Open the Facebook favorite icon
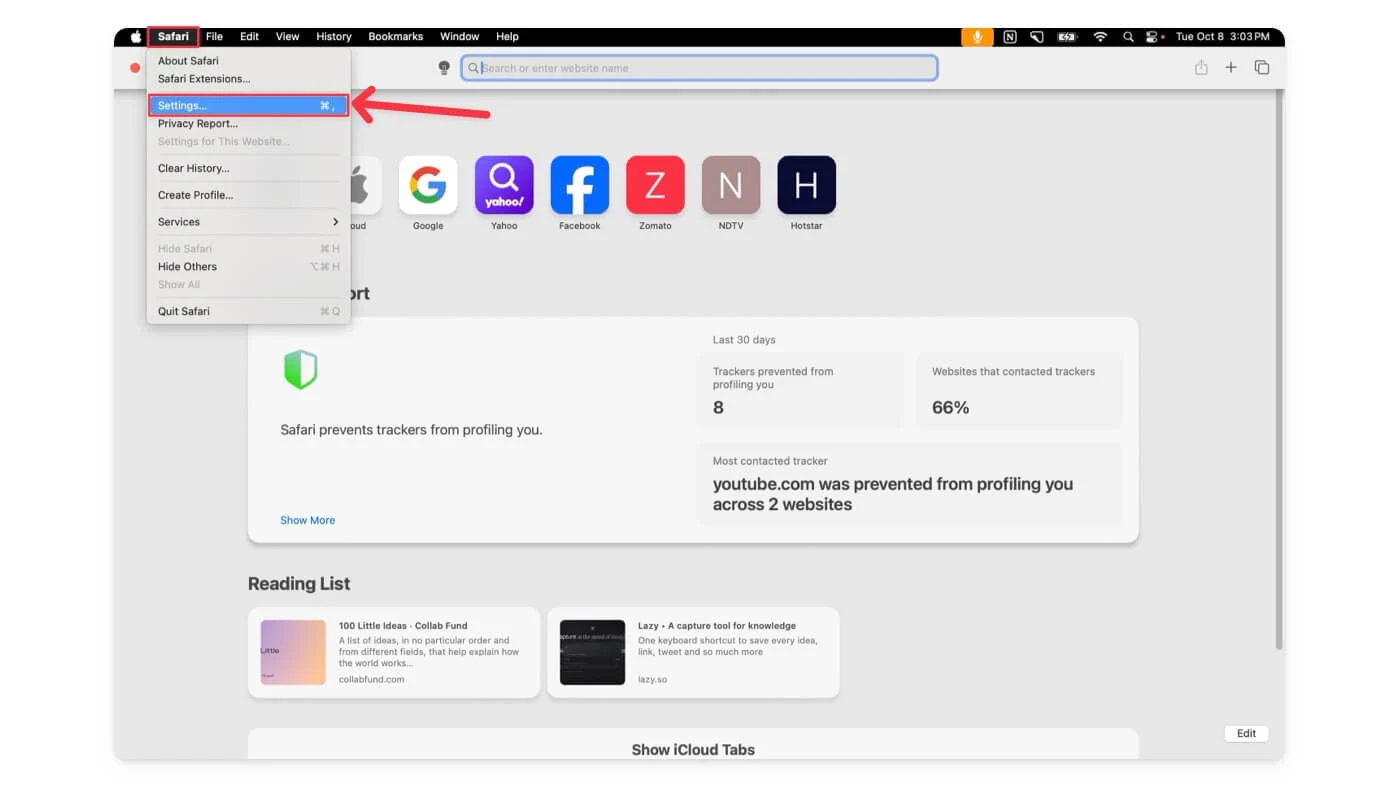Screen dimensions: 1399x787 (580, 186)
